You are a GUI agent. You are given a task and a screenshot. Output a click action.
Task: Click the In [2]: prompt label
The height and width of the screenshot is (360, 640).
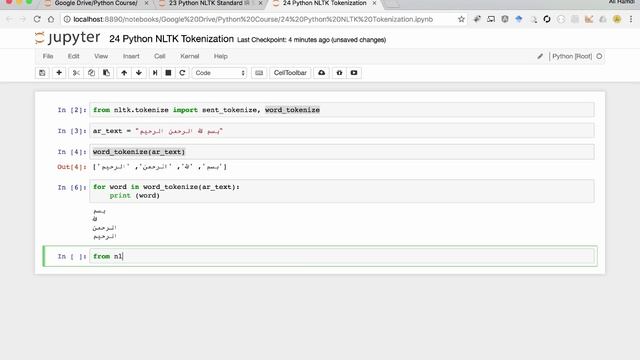pyautogui.click(x=72, y=110)
